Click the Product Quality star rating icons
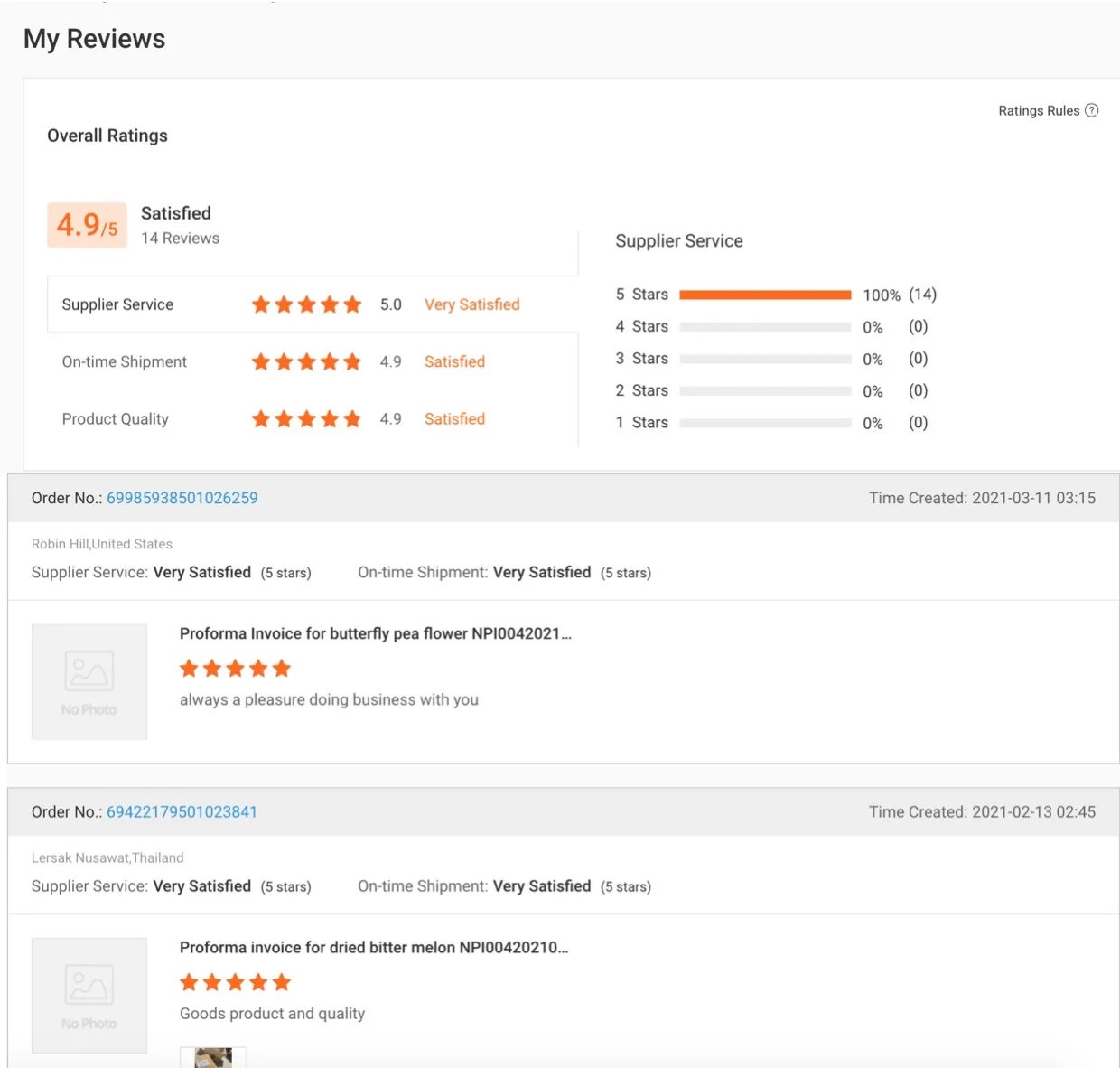This screenshot has height=1068, width=1120. click(306, 418)
